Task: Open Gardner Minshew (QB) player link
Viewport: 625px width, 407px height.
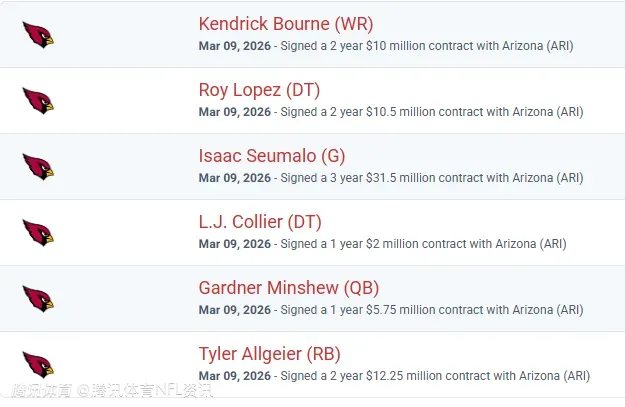Action: [x=289, y=288]
